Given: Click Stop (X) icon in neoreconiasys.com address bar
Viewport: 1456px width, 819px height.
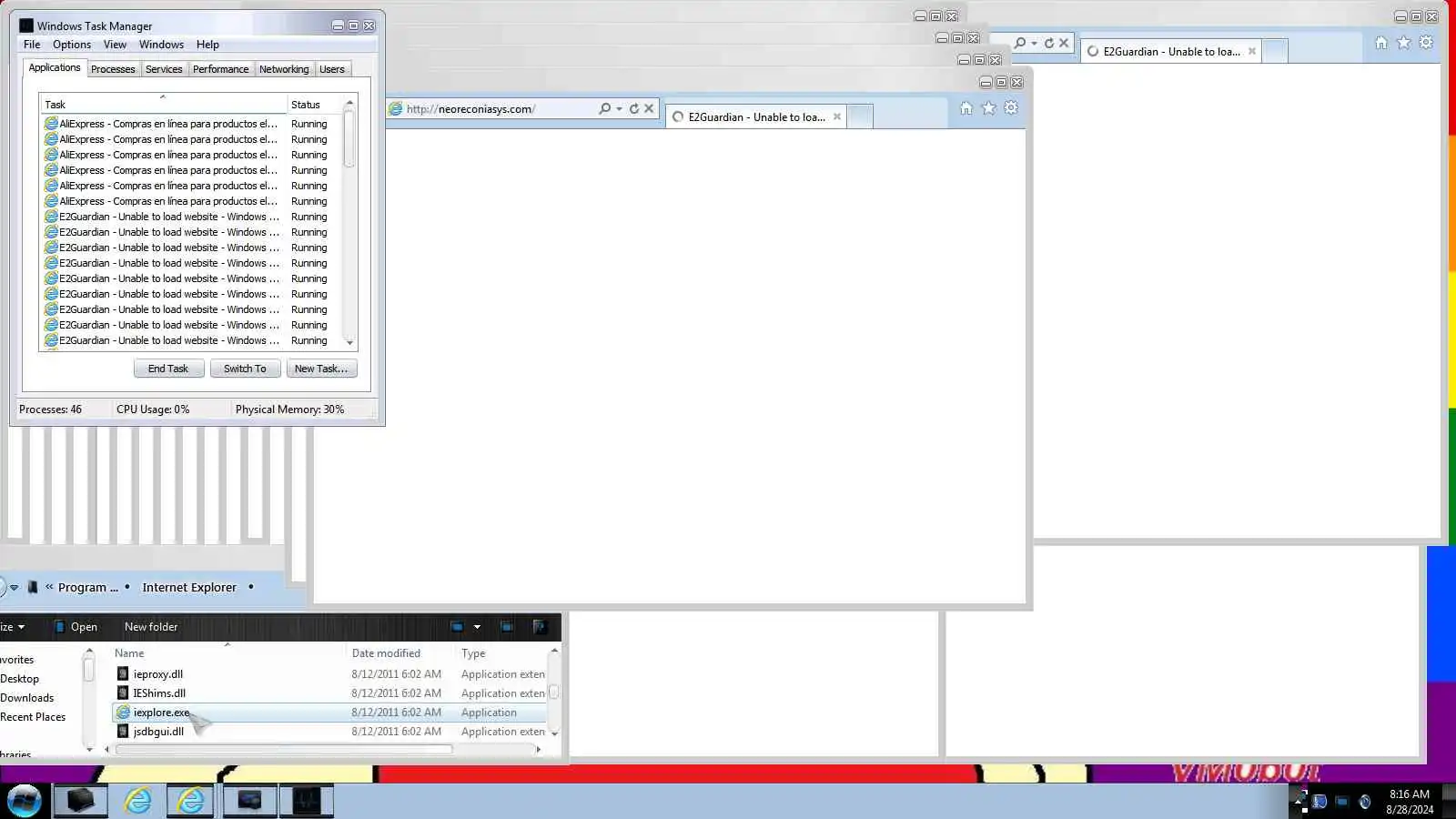Looking at the screenshot, I should point(649,108).
